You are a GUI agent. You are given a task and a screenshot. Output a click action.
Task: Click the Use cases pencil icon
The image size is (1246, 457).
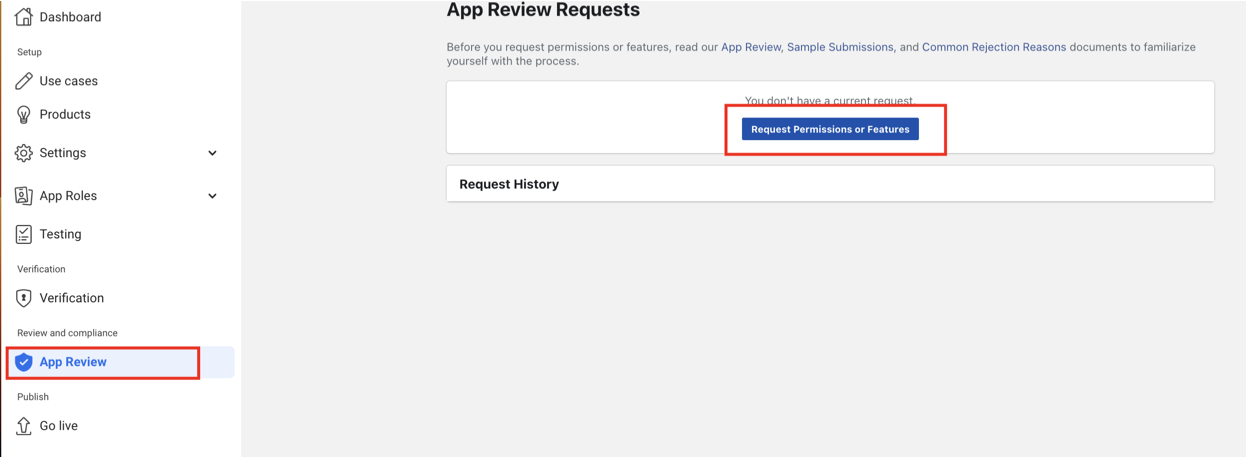[x=24, y=81]
